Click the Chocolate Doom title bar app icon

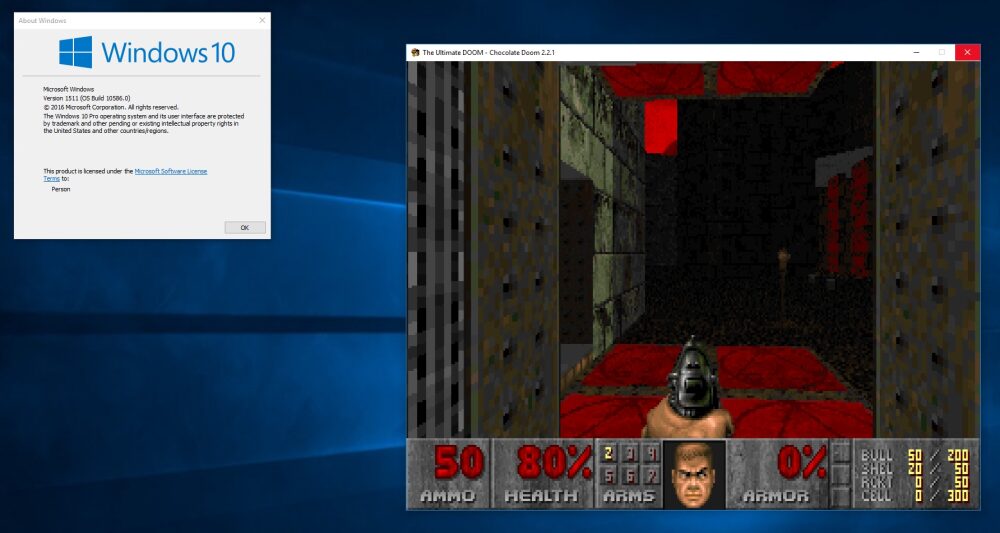[x=415, y=52]
